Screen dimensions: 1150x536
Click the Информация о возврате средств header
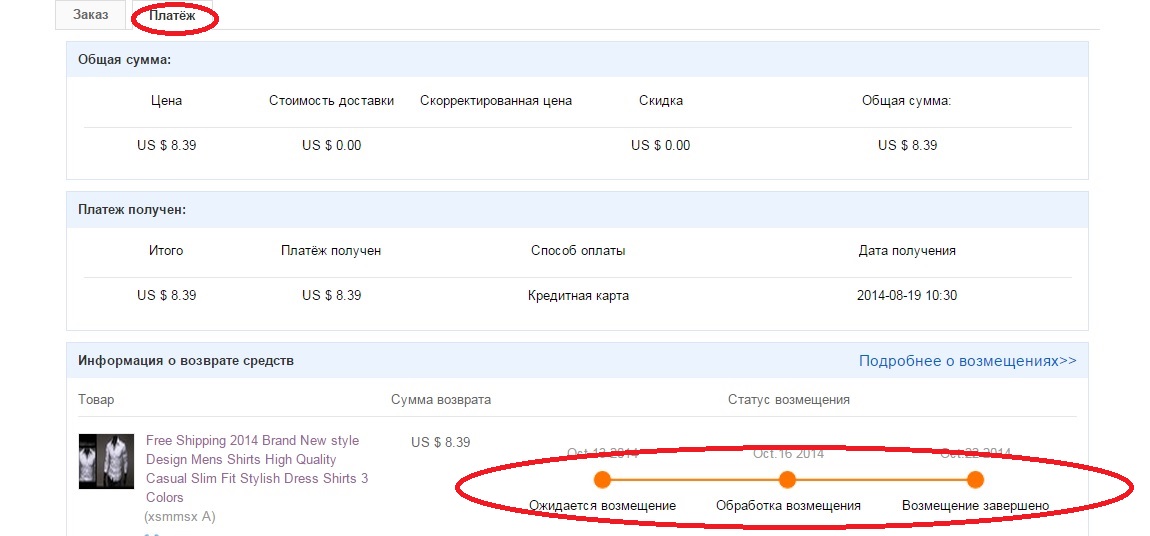pyautogui.click(x=186, y=360)
